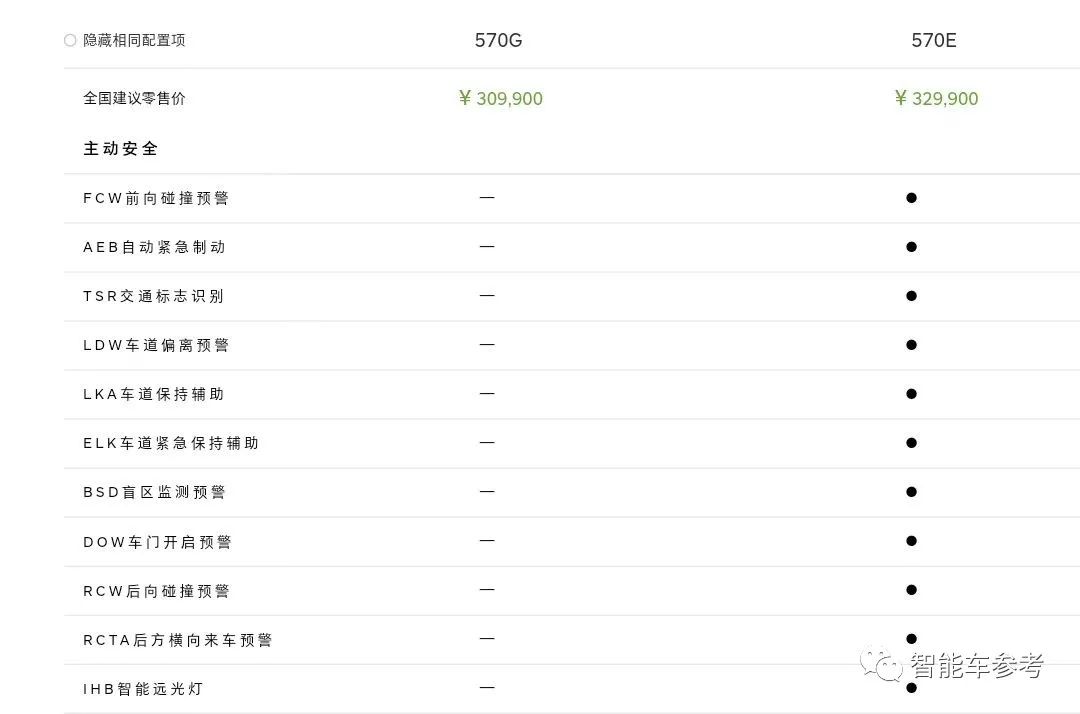Select the 570E column header
1080x714 pixels.
tap(934, 41)
